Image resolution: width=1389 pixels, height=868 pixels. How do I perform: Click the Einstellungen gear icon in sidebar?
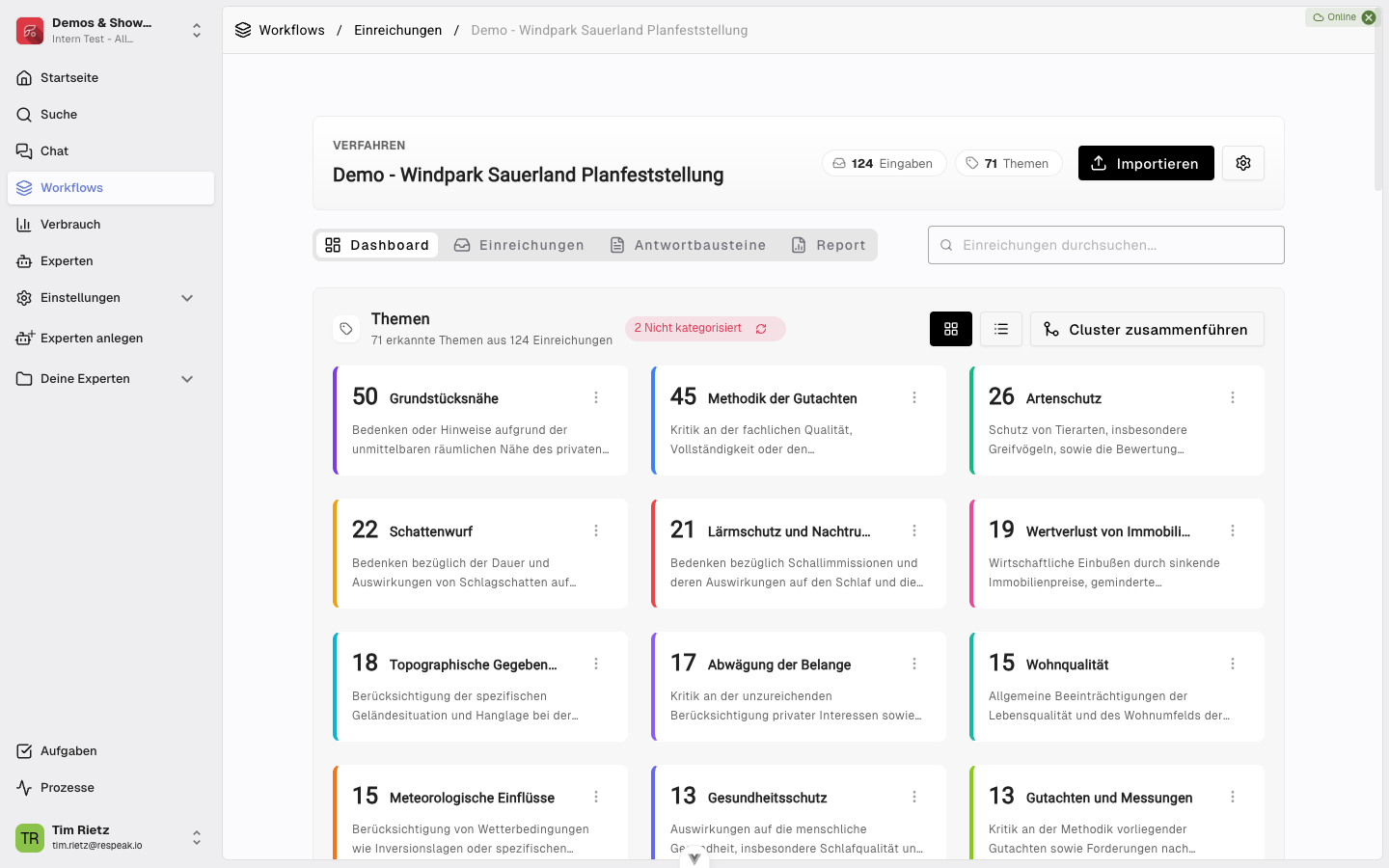tap(24, 298)
